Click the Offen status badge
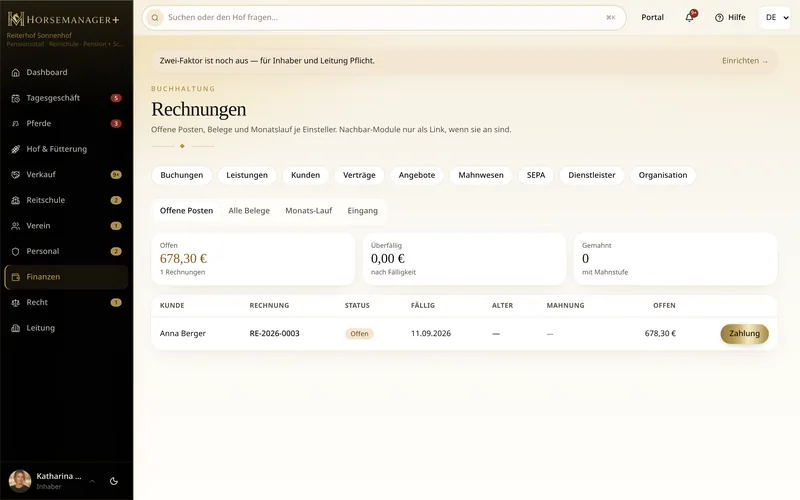The image size is (800, 500). point(359,334)
